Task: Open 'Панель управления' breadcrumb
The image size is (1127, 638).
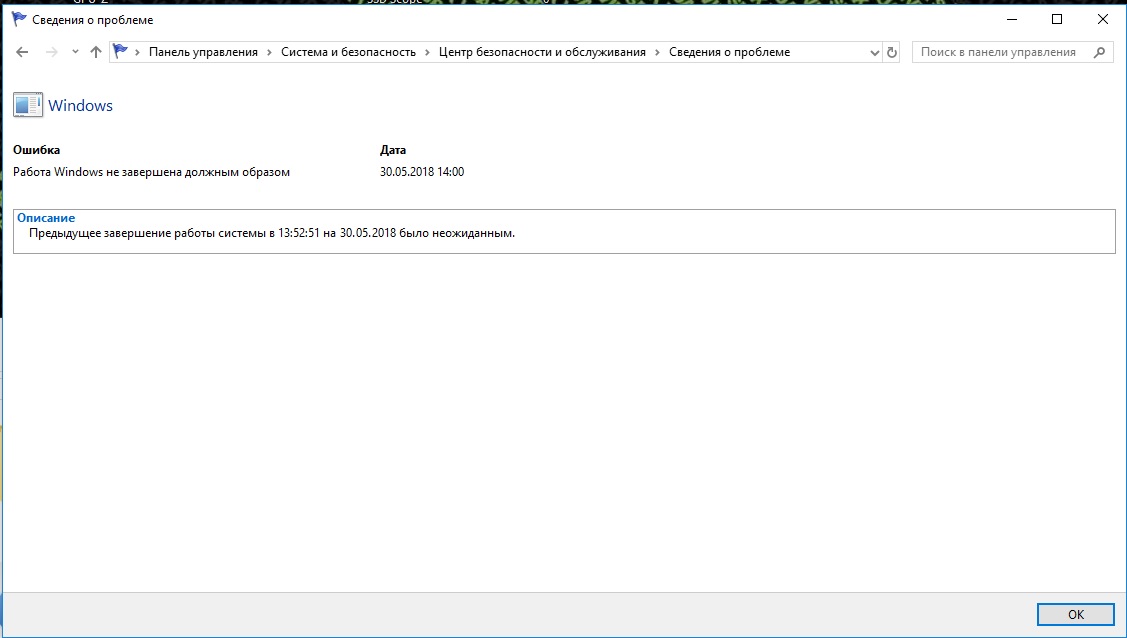Action: (x=203, y=52)
